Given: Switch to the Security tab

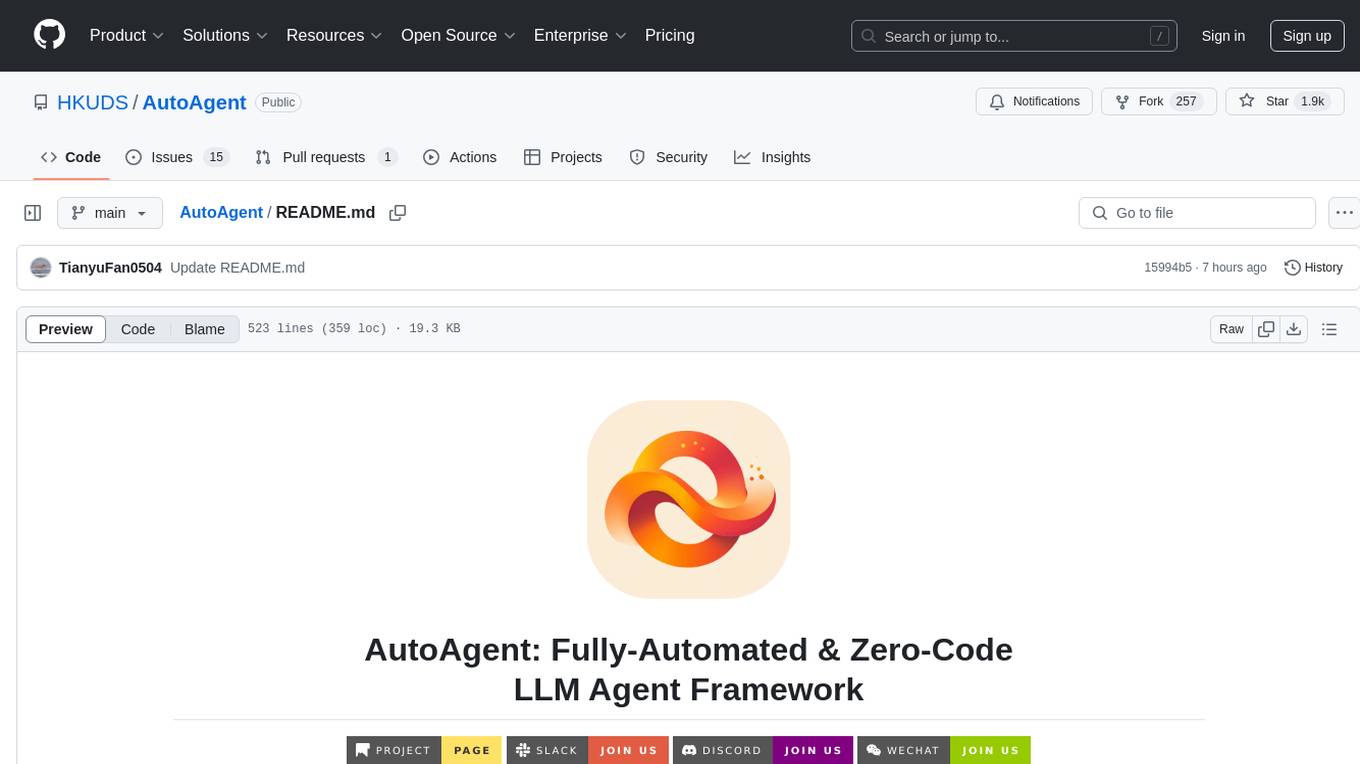Looking at the screenshot, I should (668, 157).
